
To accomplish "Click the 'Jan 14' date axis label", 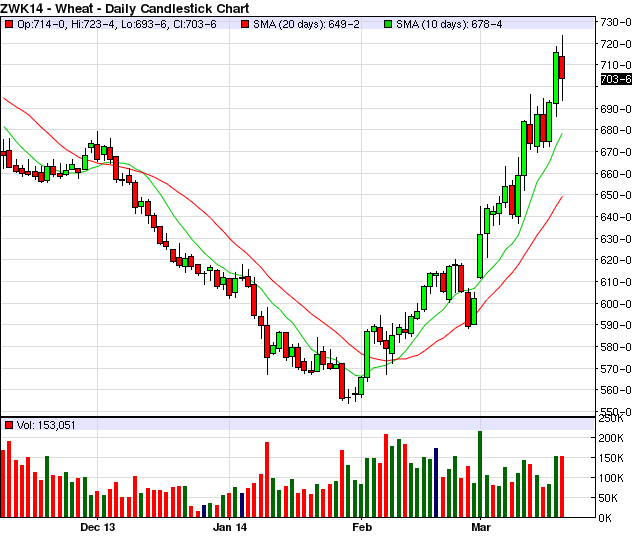I will click(x=230, y=527).
